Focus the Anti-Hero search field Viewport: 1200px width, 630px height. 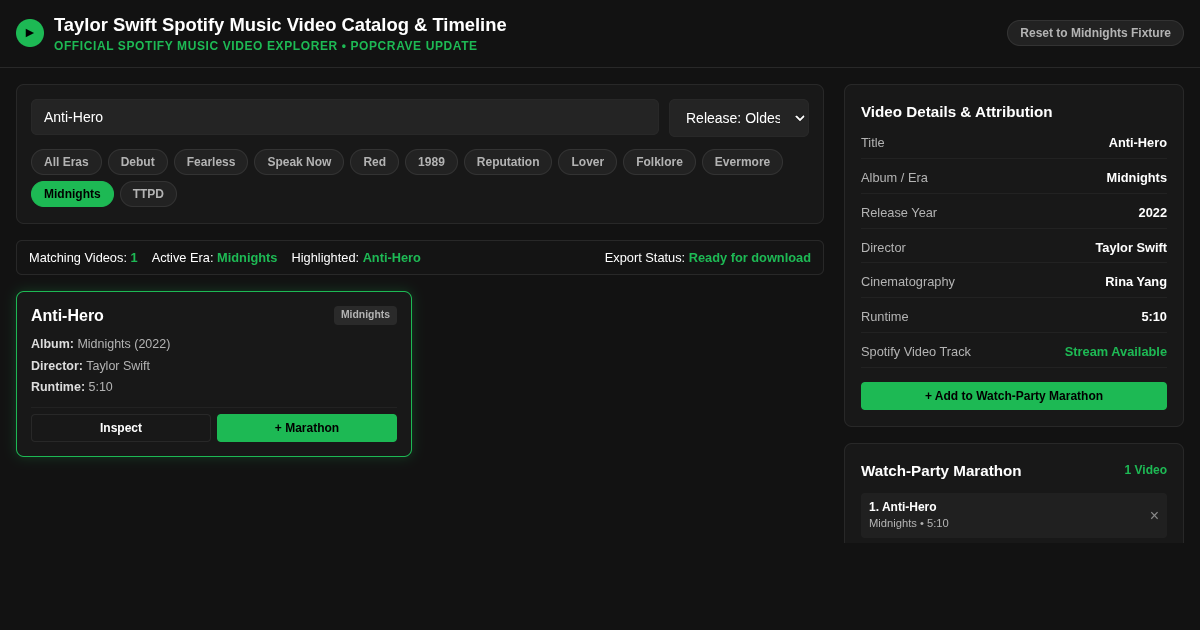pyautogui.click(x=345, y=117)
